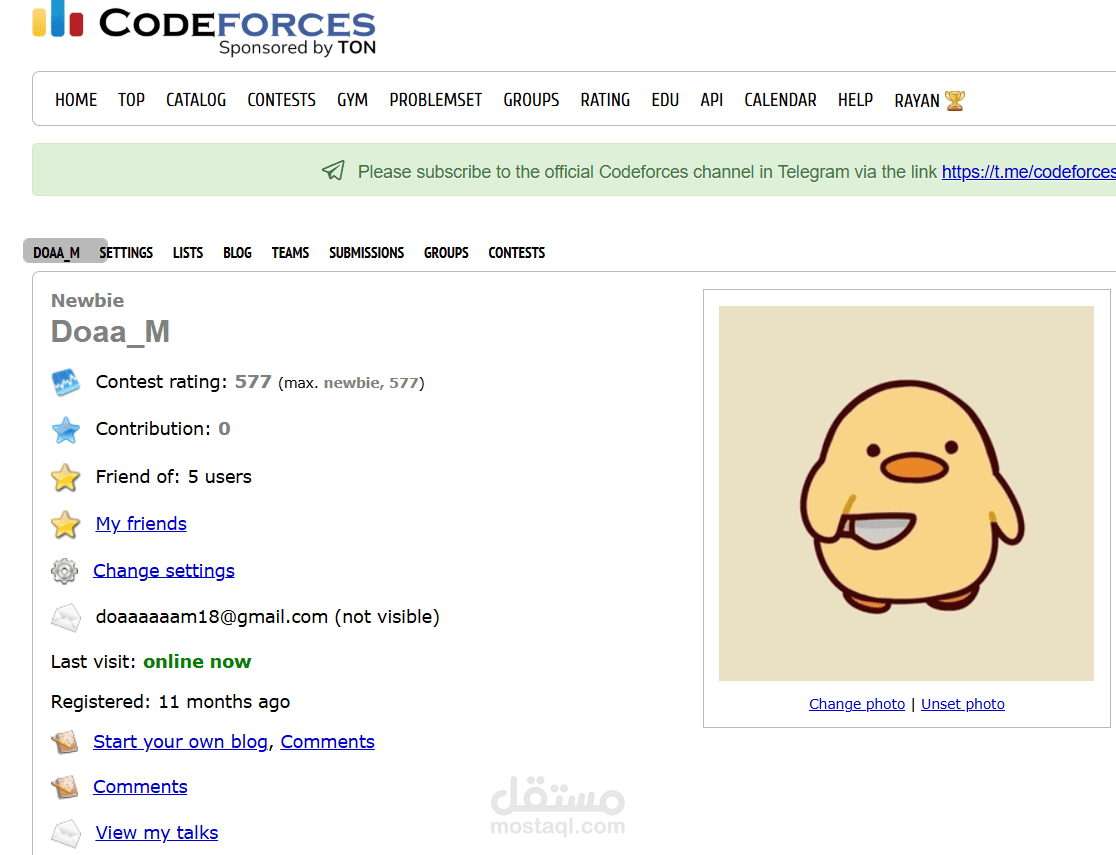
Task: Click the duck profile photo
Action: 906,493
